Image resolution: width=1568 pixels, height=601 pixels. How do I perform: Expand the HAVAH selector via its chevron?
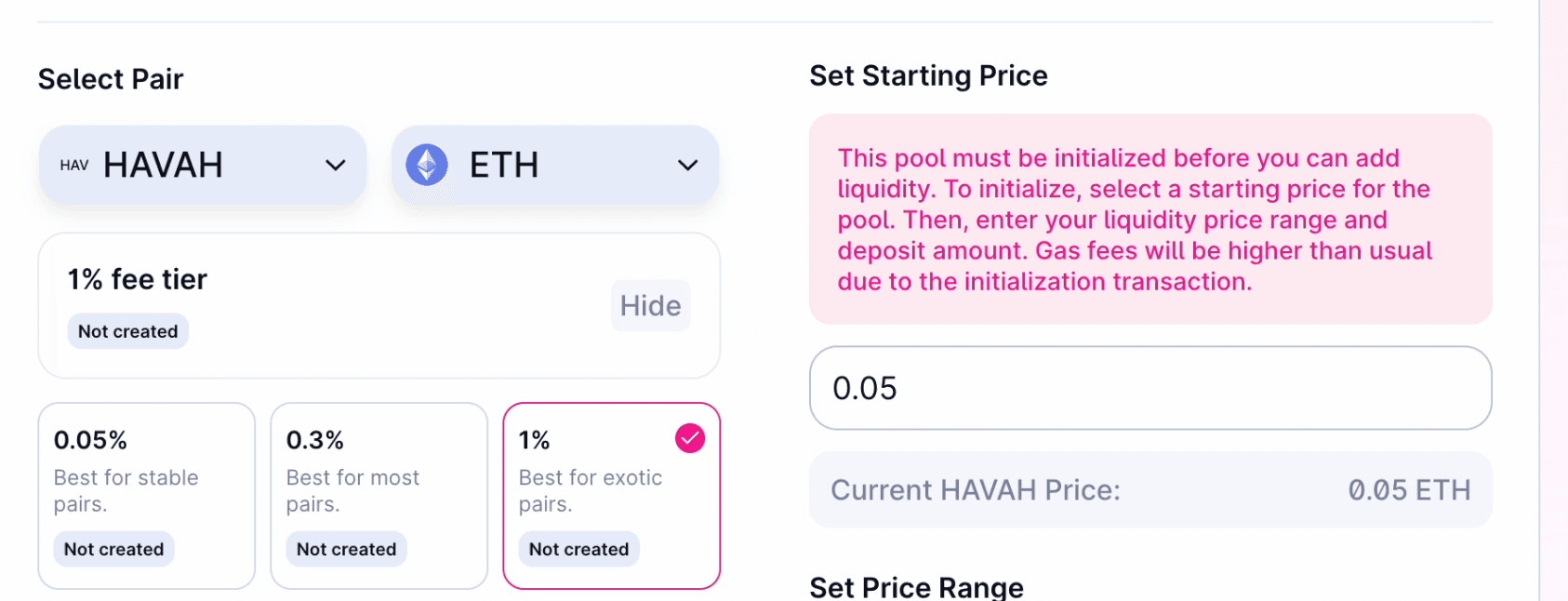pos(335,165)
